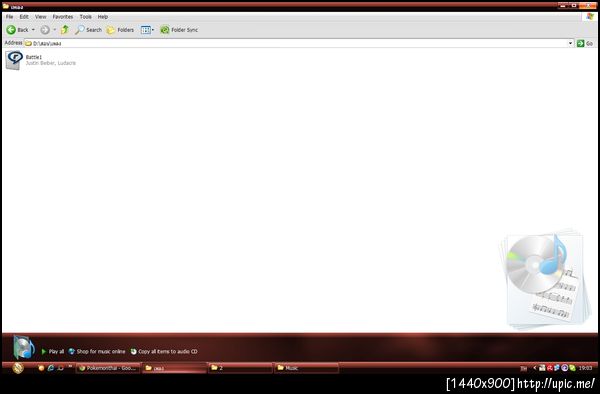Screen dimensions: 600x394
Task: Expand the Address bar dropdown list
Action: 570,43
